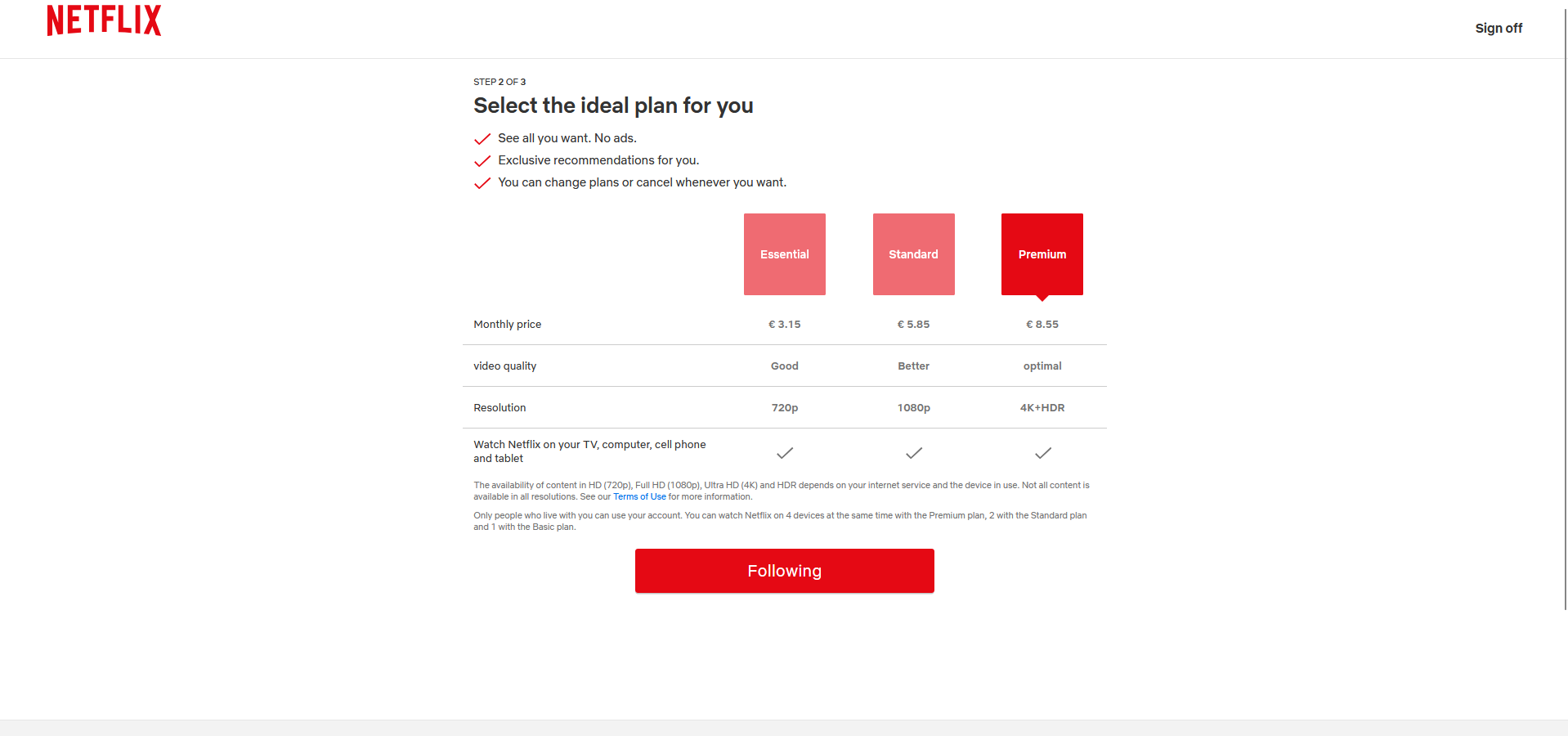Screen dimensions: 1568x736
Task: Open the Terms of Use link
Action: 639,496
